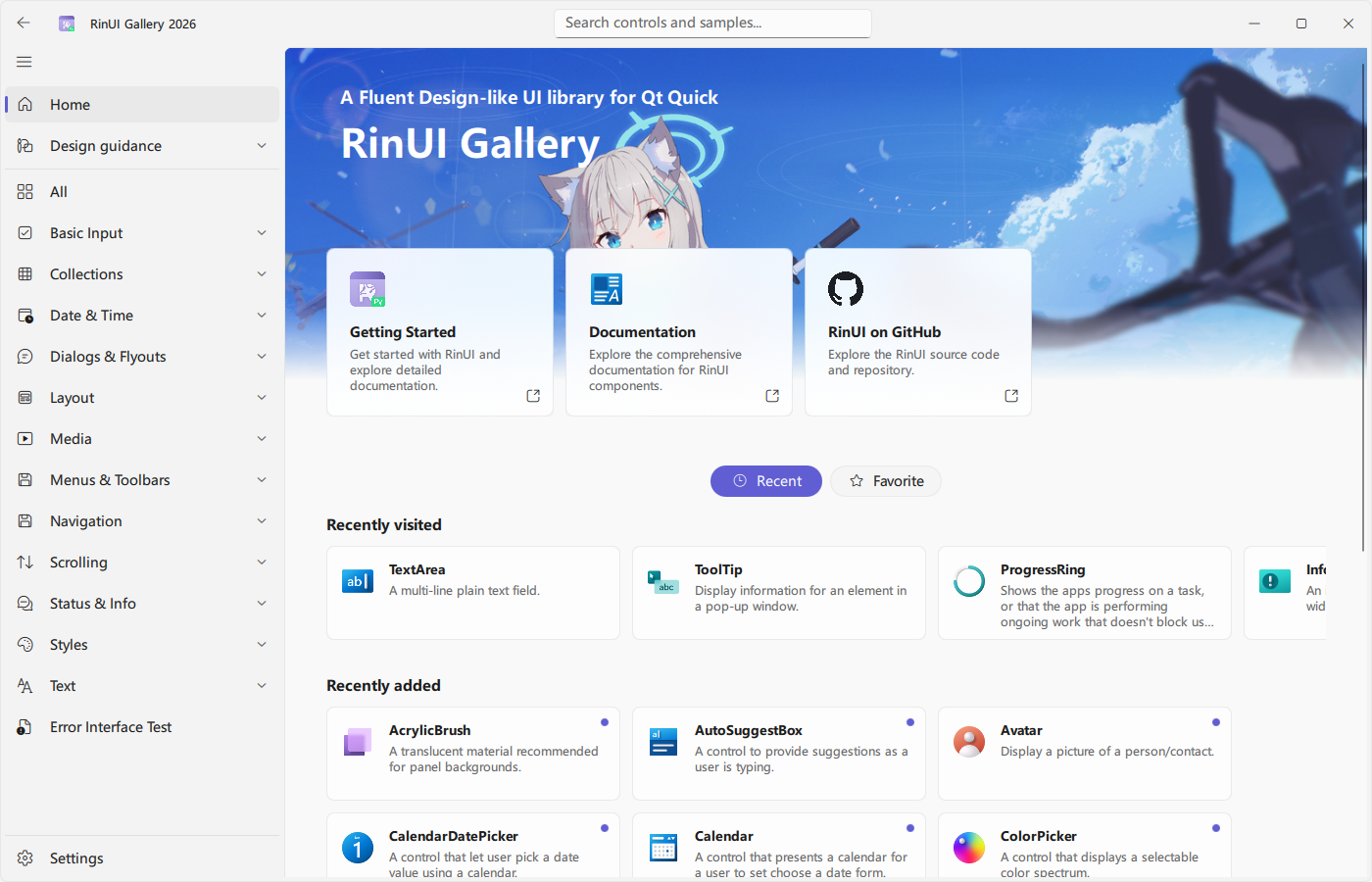Expand the Date & Time chevron
The image size is (1372, 882).
[262, 316]
